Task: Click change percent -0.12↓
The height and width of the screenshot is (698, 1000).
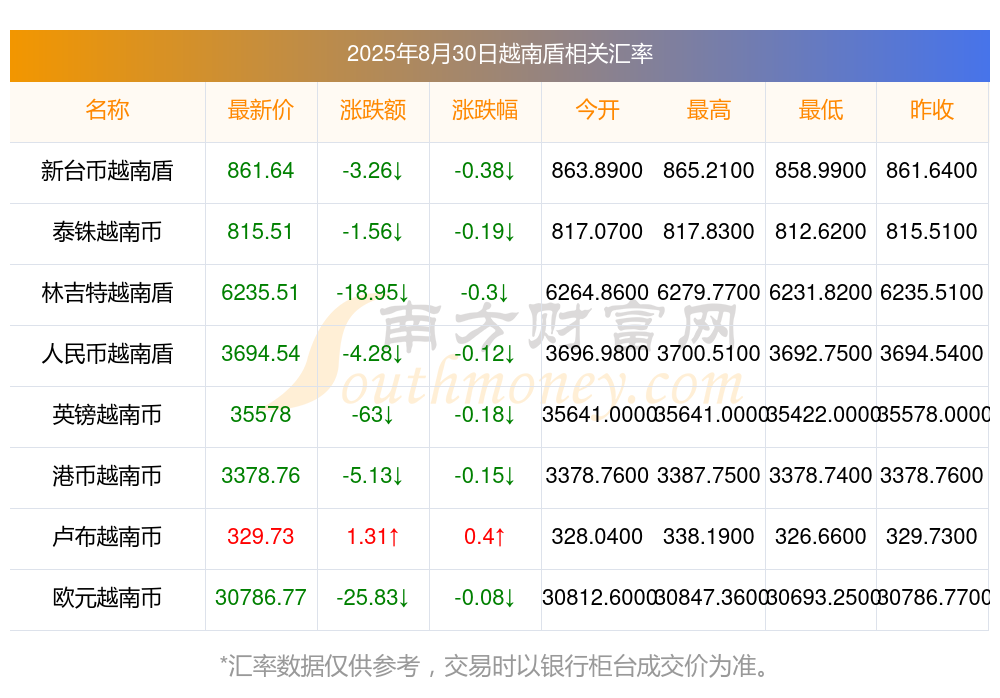Action: click(x=485, y=353)
